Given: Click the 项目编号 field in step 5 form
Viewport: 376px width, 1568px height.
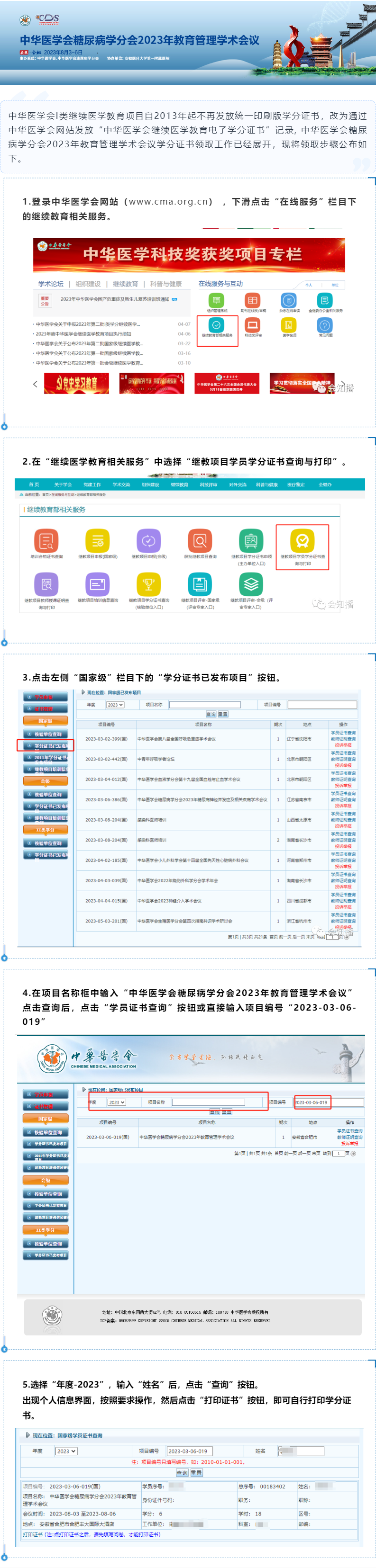Looking at the screenshot, I should 190,1451.
